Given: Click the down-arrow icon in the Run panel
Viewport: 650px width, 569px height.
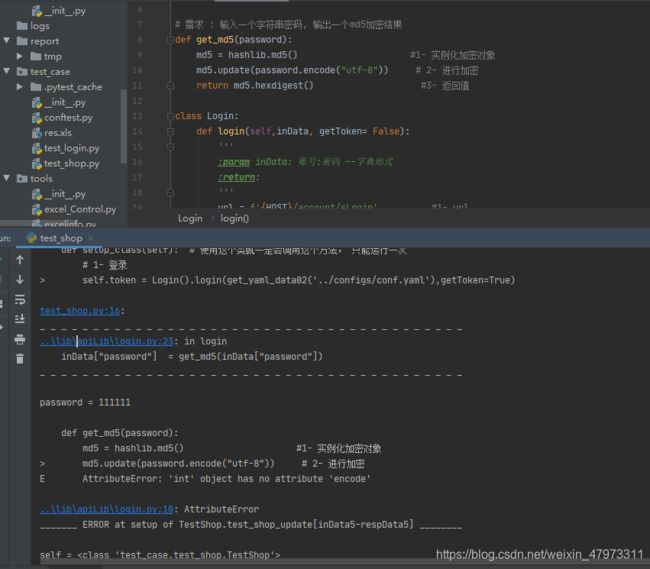Looking at the screenshot, I should click(x=19, y=280).
